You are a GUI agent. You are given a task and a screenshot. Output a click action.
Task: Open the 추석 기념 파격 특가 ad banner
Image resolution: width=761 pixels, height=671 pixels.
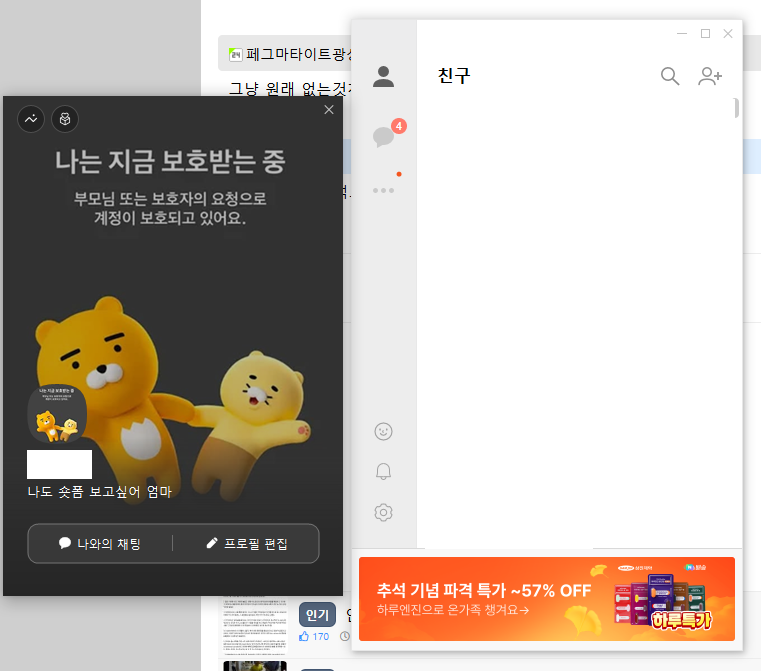[x=546, y=599]
